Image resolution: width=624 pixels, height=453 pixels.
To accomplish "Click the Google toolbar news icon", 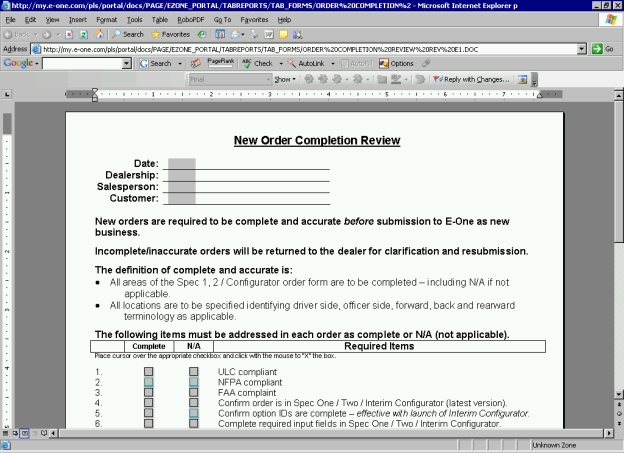I will (x=195, y=63).
